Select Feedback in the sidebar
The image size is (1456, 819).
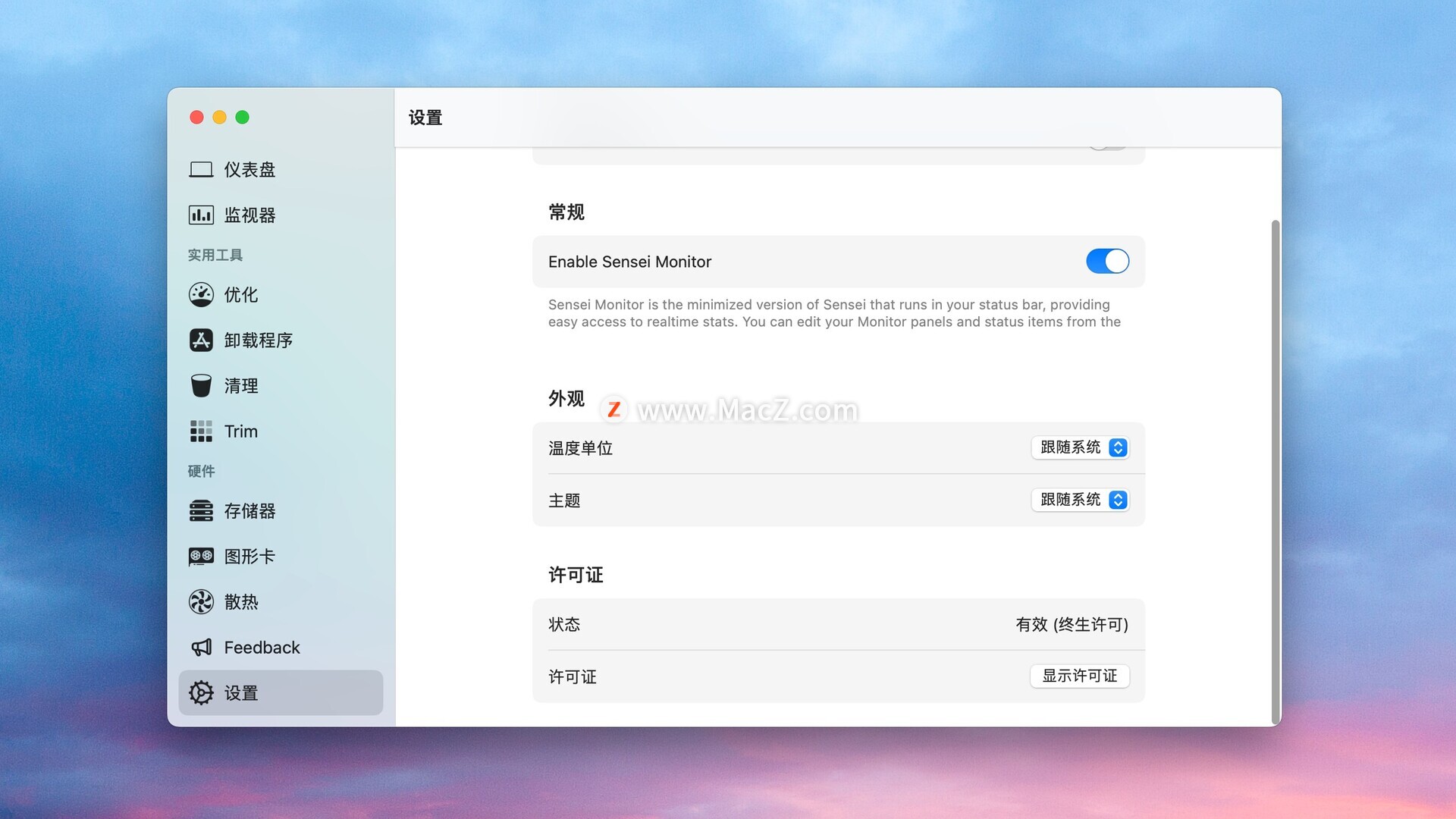pyautogui.click(x=281, y=648)
